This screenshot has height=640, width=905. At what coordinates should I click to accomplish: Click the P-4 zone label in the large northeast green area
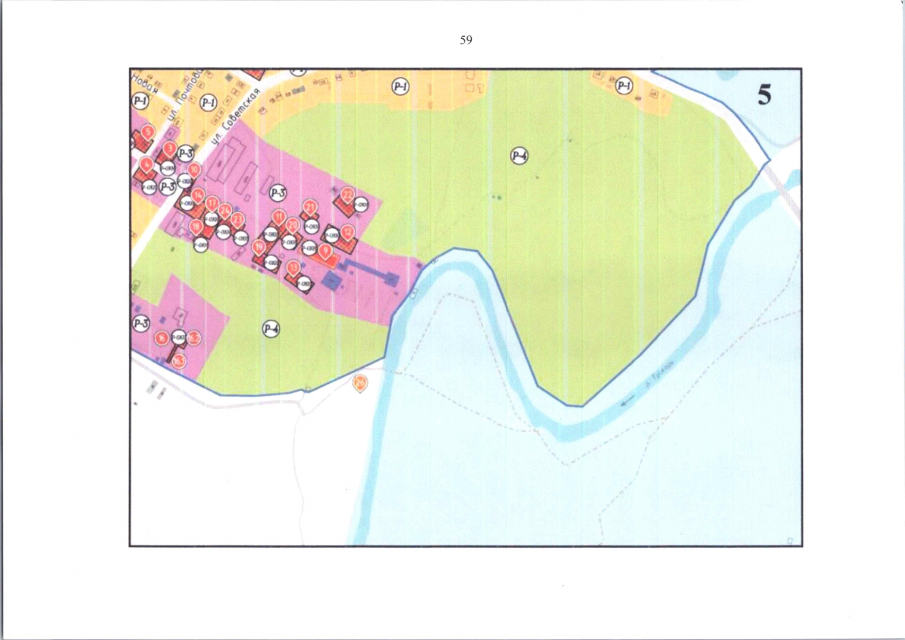(x=519, y=155)
